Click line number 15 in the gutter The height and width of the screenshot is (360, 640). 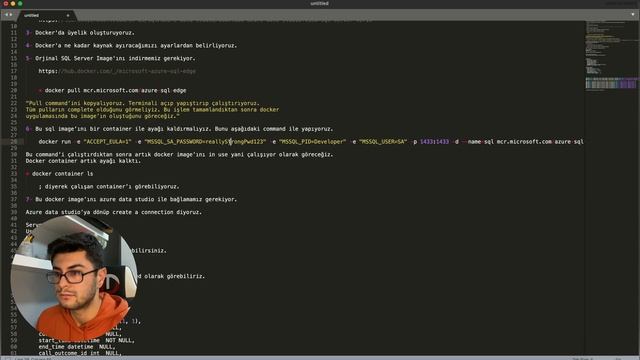(x=14, y=58)
